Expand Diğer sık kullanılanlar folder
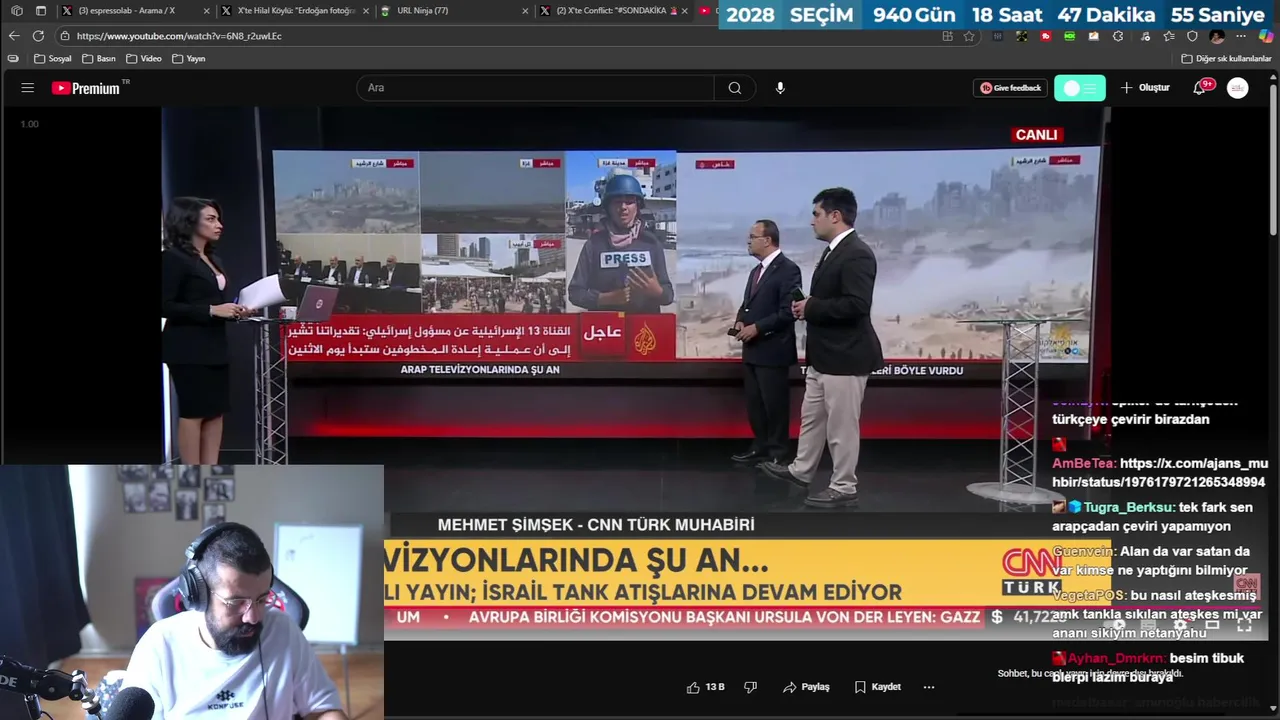The image size is (1280, 720). 1226,59
